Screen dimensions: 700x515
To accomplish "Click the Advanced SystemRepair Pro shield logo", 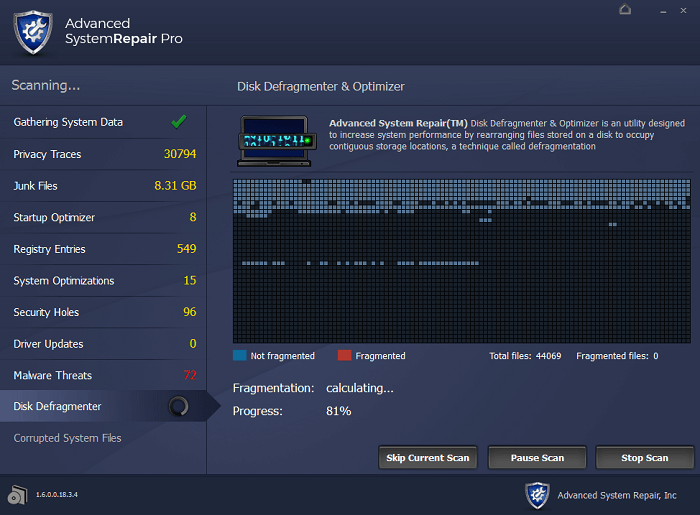I will click(33, 32).
